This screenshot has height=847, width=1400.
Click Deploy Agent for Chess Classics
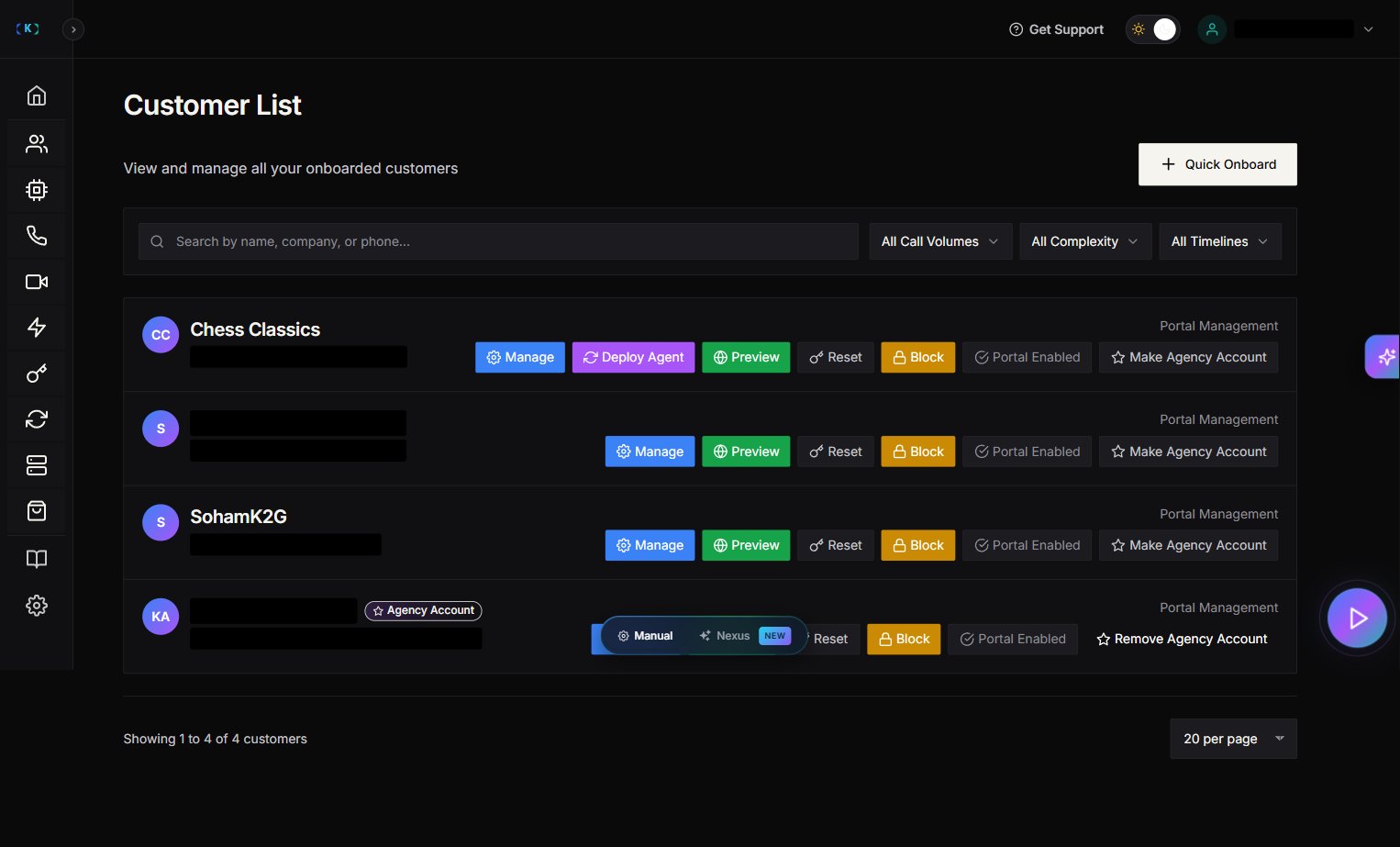click(633, 357)
